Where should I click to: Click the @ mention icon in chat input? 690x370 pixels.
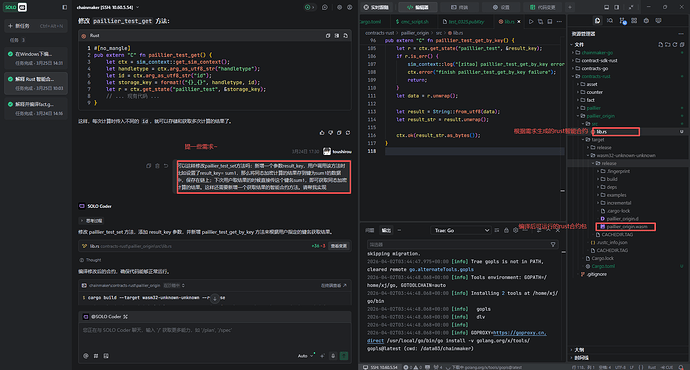tap(86, 356)
